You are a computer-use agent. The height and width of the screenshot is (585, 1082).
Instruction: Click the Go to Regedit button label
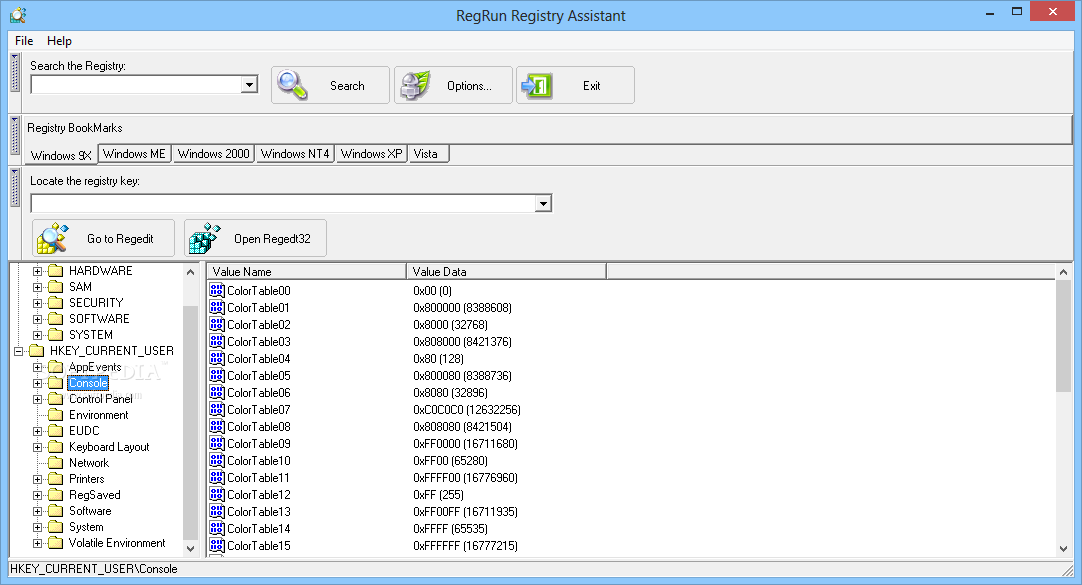pos(120,239)
